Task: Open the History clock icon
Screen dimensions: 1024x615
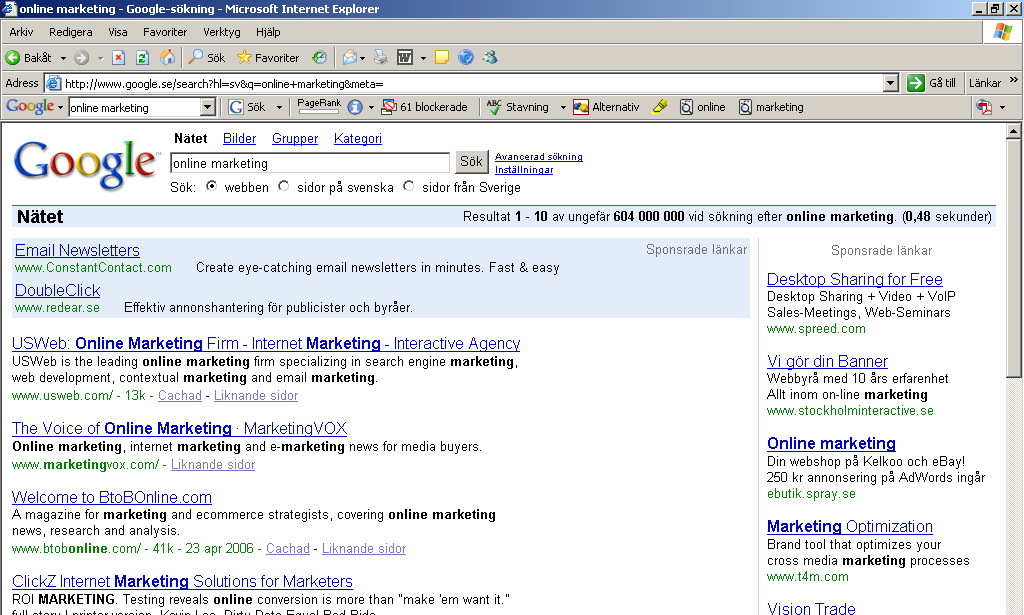Action: (319, 57)
